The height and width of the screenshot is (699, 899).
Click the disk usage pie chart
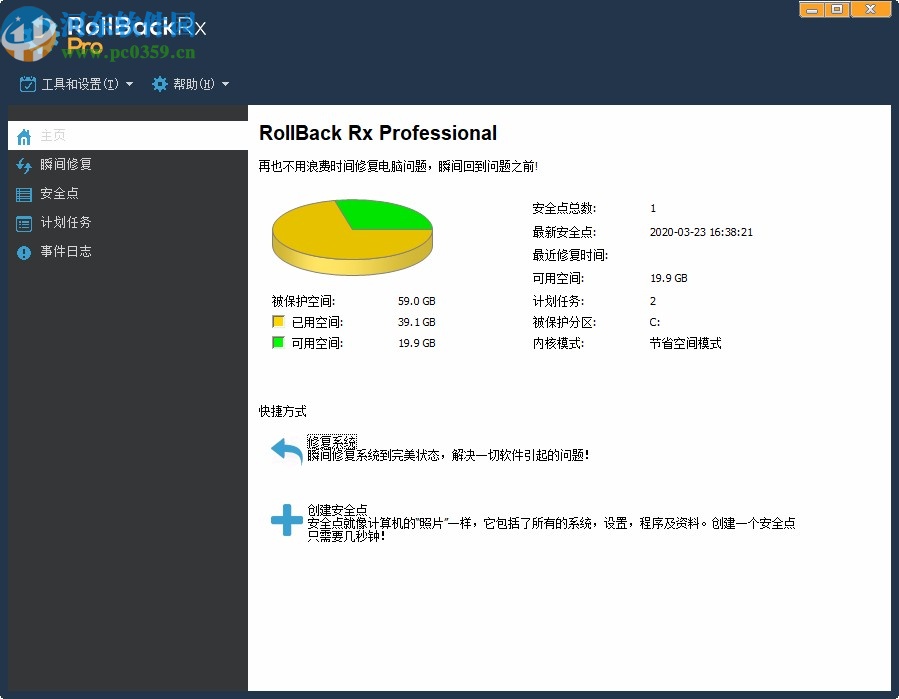352,235
